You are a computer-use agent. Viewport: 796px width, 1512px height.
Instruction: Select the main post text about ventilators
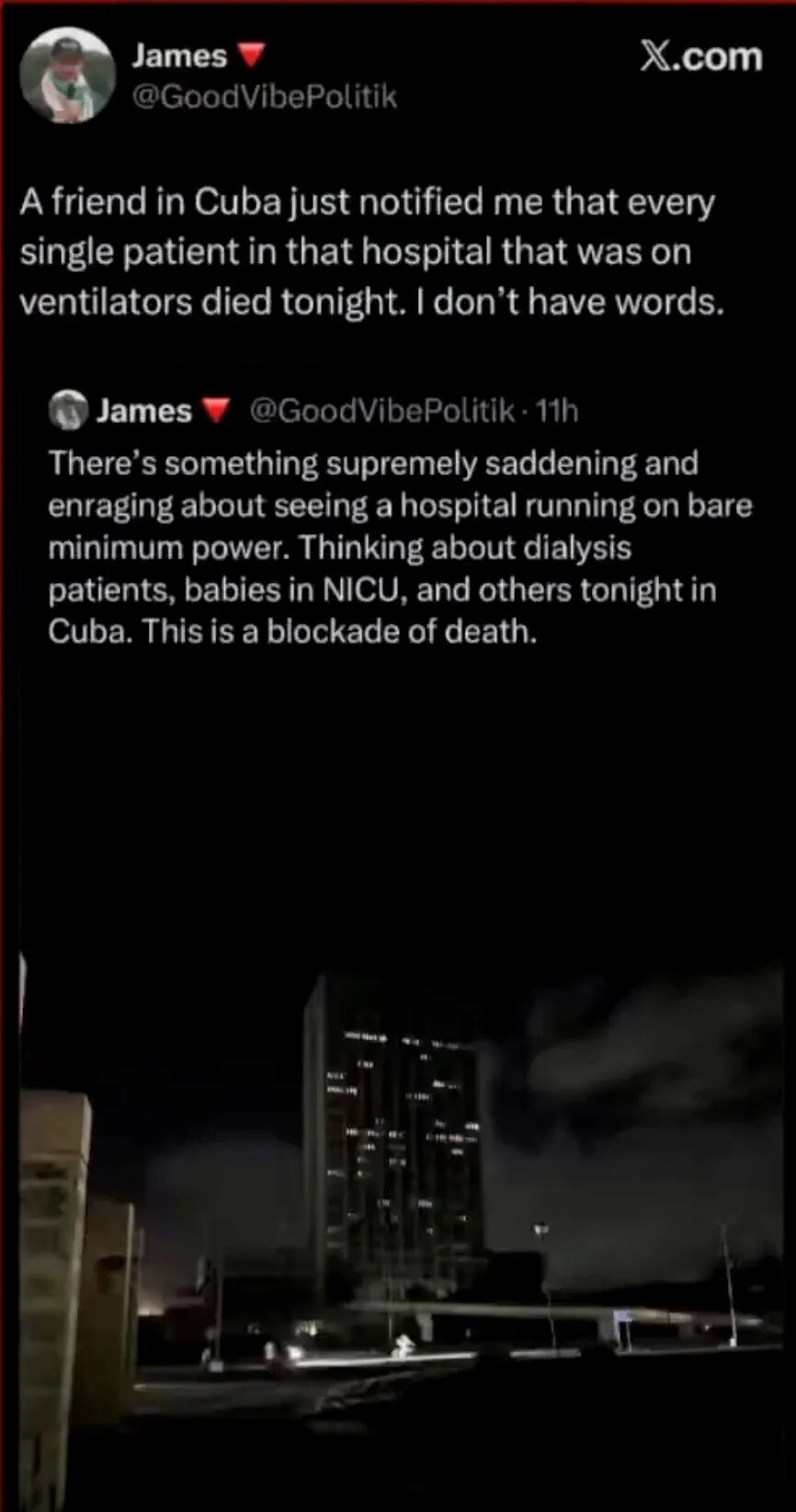(x=372, y=252)
